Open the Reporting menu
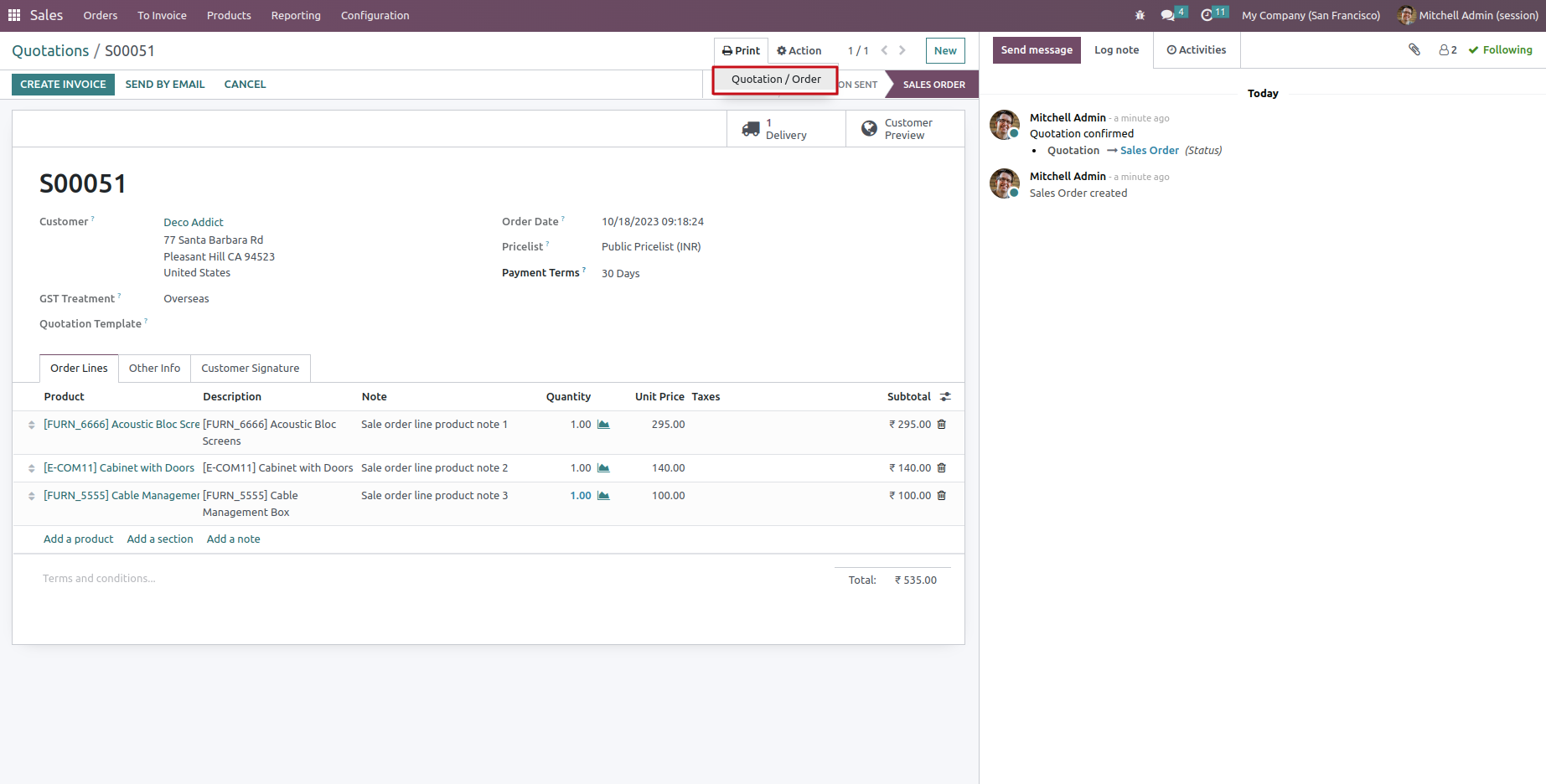Image resolution: width=1546 pixels, height=784 pixels. [x=295, y=15]
